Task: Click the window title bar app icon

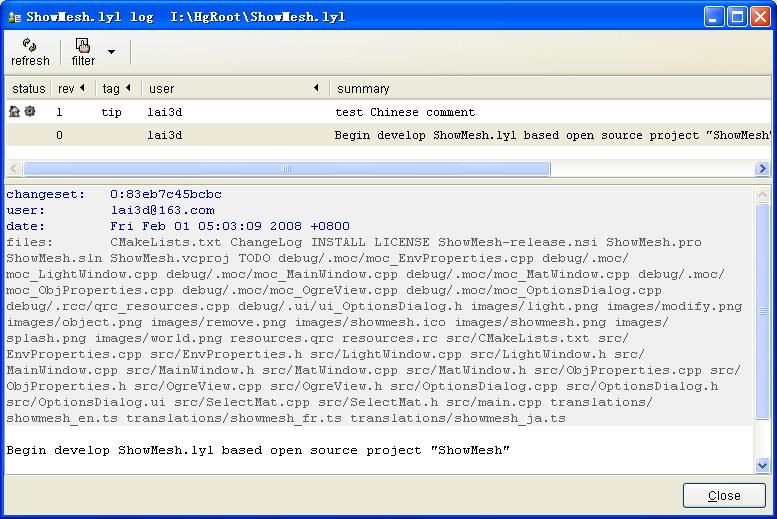Action: pyautogui.click(x=13, y=17)
